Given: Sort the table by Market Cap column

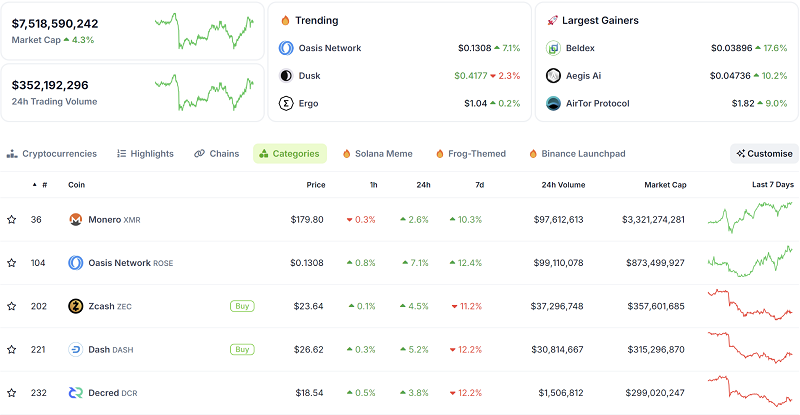Looking at the screenshot, I should coord(664,185).
